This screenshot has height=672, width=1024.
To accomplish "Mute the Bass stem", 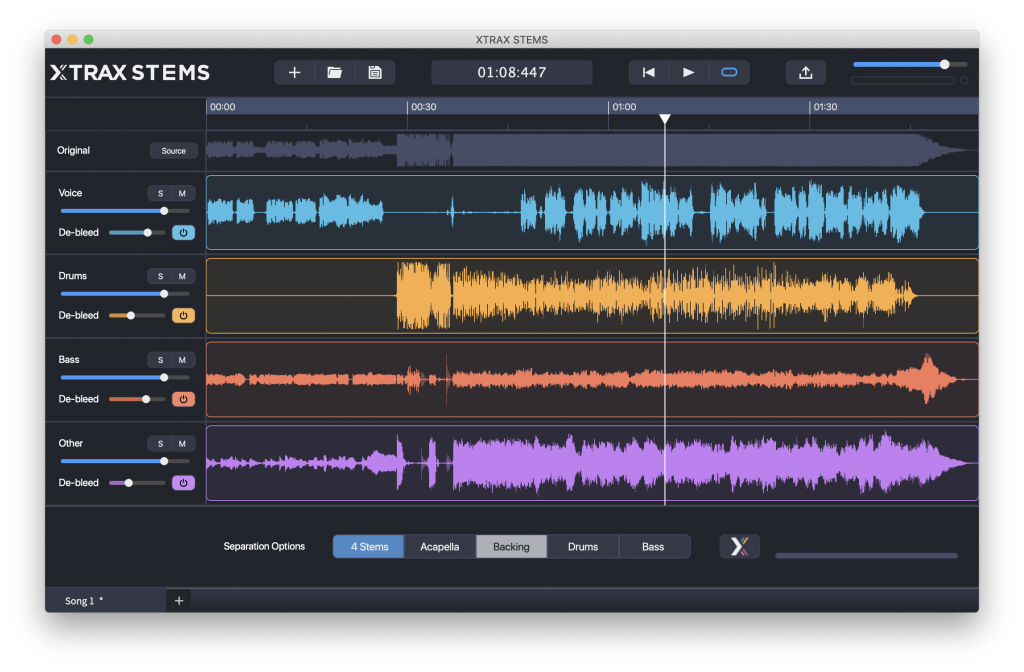I will point(182,360).
